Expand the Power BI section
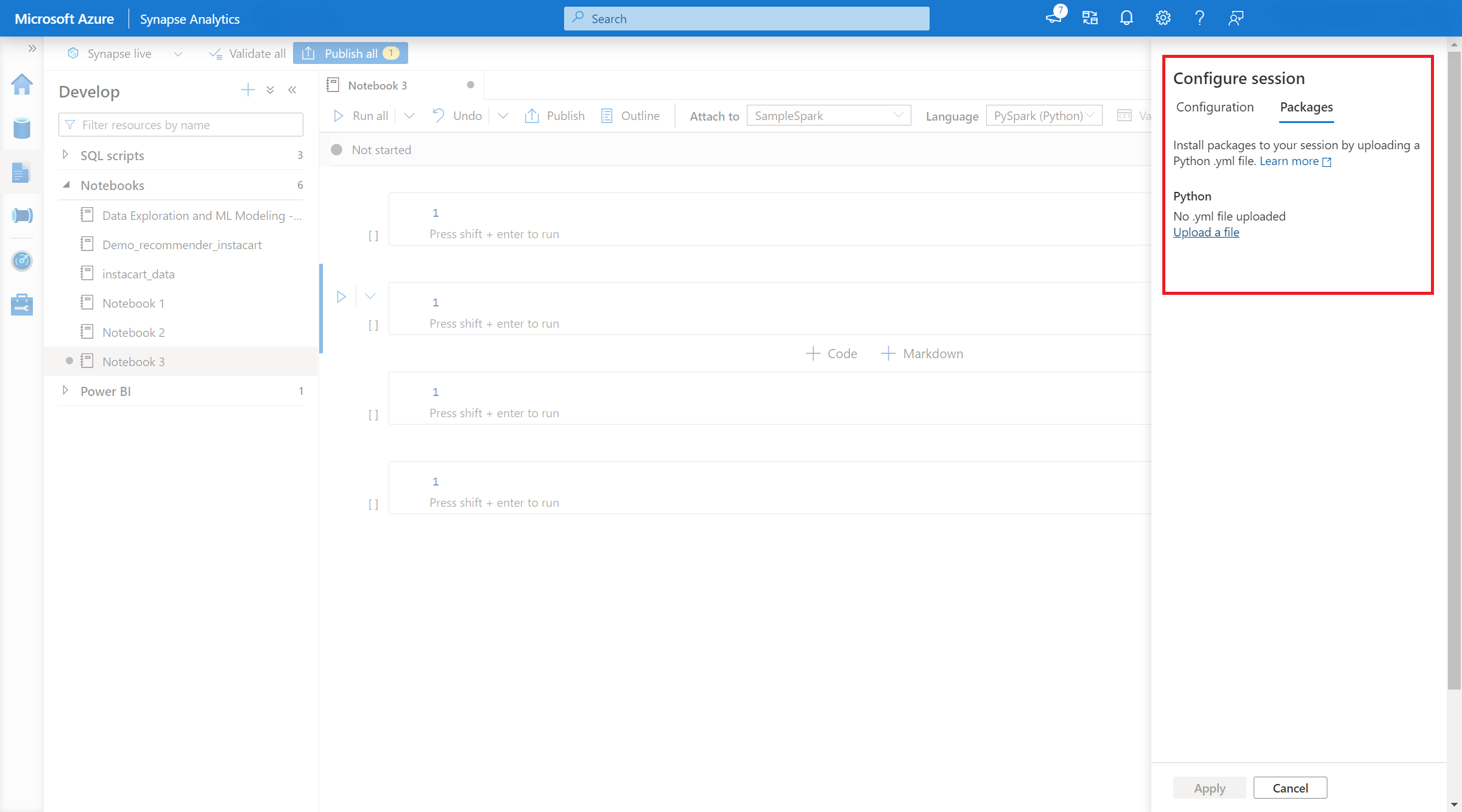Viewport: 1462px width, 812px height. point(64,391)
